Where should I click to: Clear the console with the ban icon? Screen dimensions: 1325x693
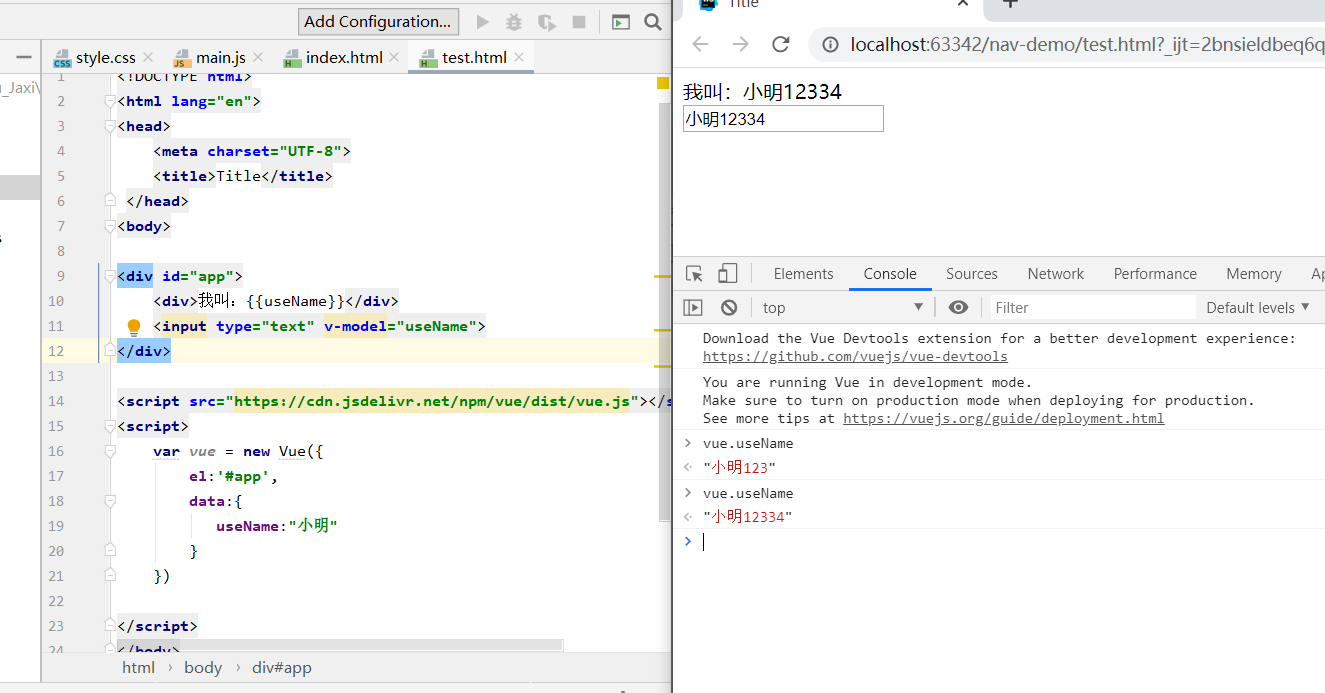click(729, 308)
